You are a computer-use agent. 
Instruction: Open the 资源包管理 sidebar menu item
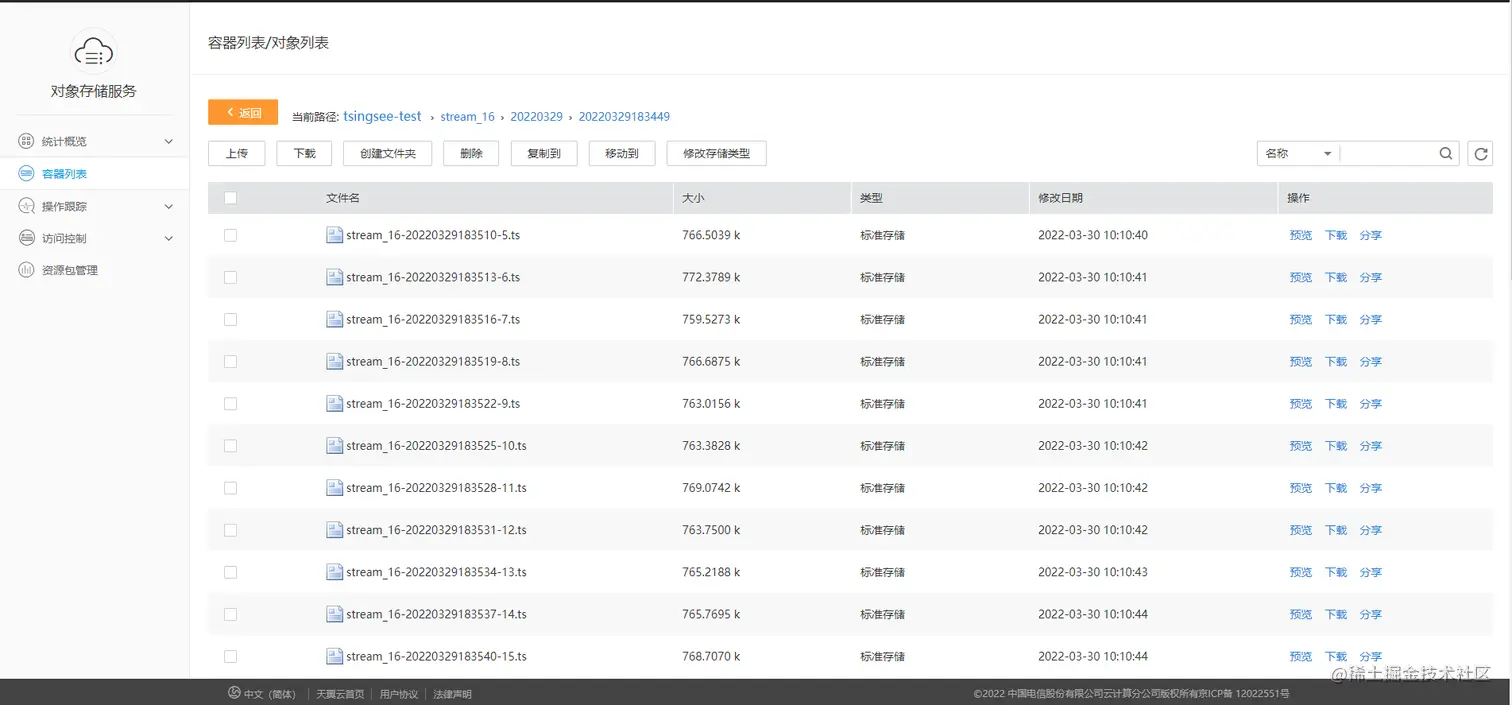pyautogui.click(x=94, y=270)
